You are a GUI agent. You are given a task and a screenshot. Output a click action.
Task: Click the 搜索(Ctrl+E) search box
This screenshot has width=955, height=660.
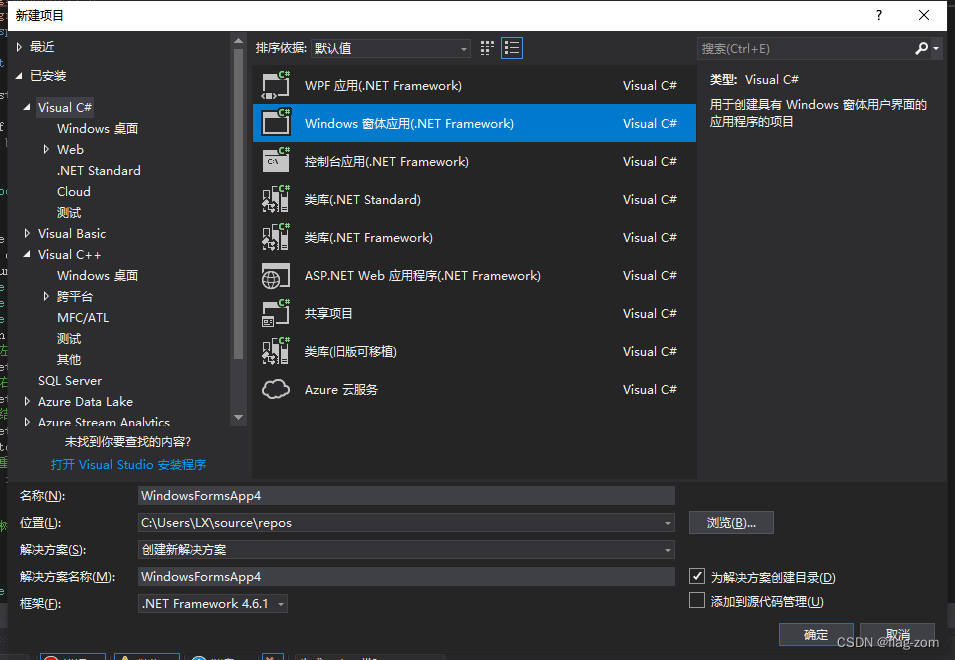coord(805,48)
